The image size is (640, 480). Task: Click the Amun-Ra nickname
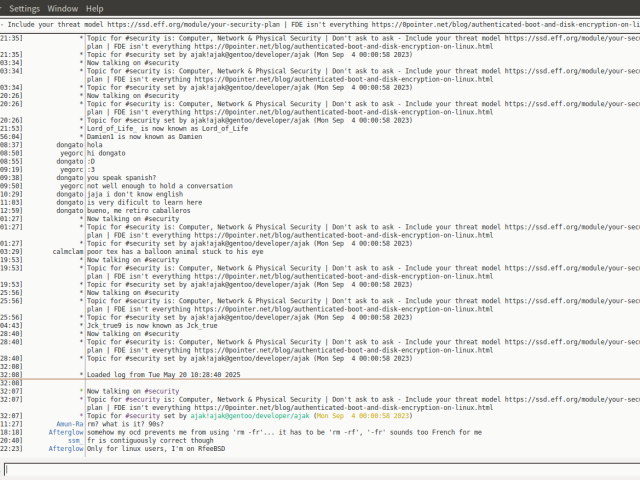pyautogui.click(x=69, y=424)
